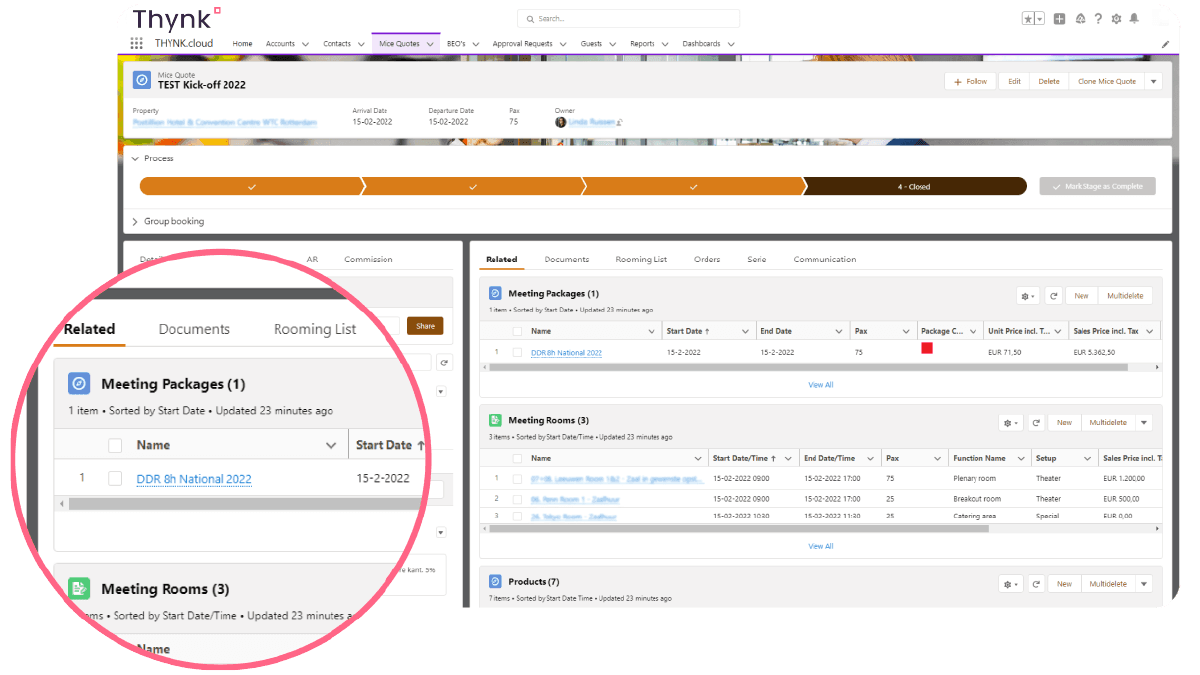Check the Breakout room row checkbox
This screenshot has height=675, width=1200.
point(517,498)
